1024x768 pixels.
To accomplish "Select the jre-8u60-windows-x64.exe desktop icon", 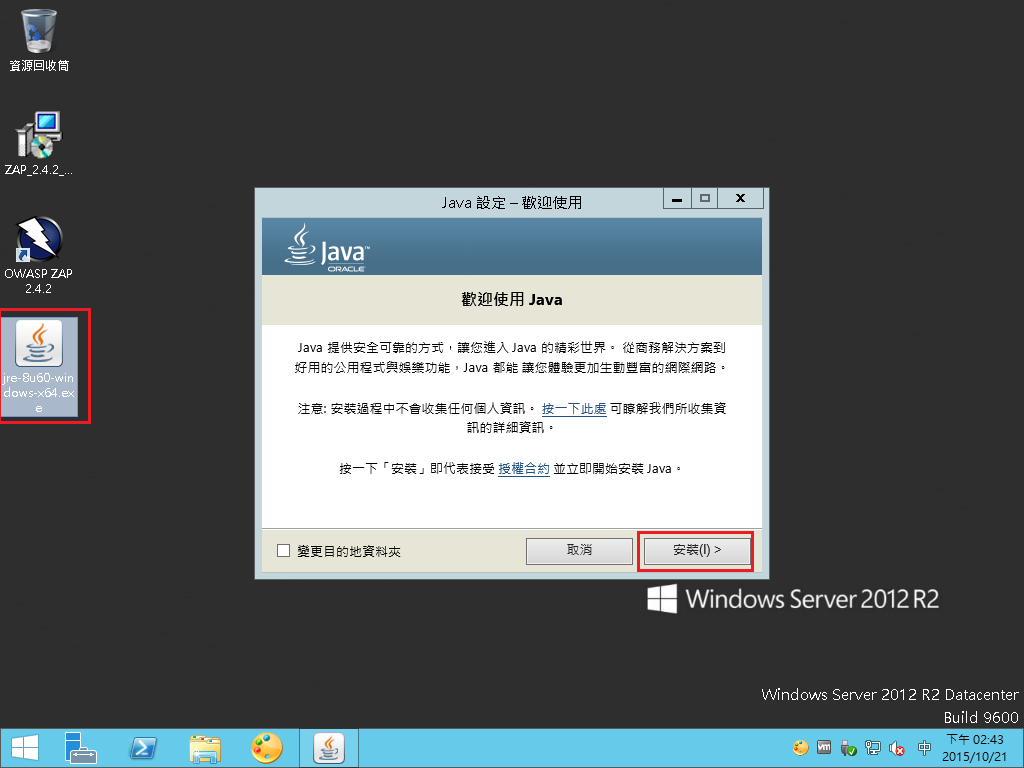I will 39,366.
